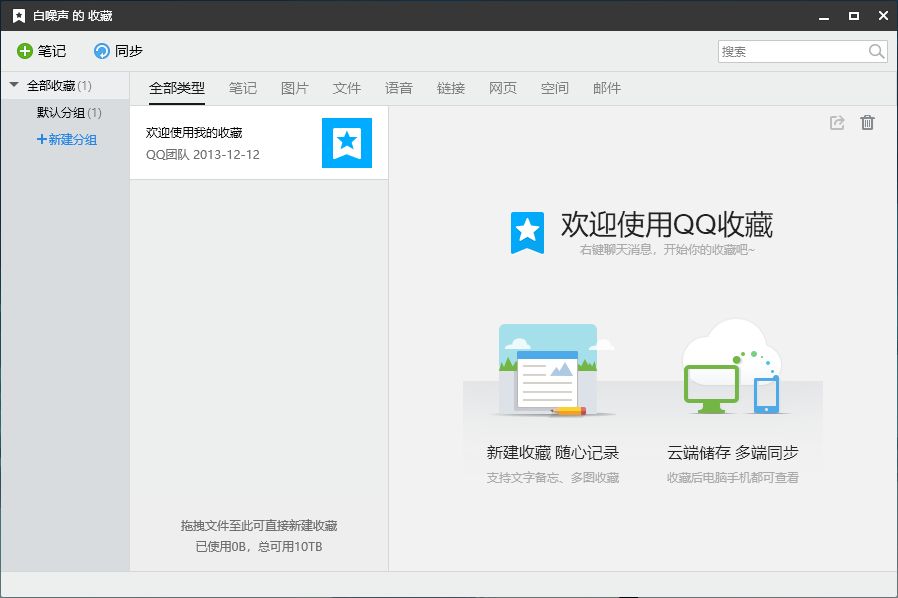Click the green plus new note icon
This screenshot has height=598, width=898.
25,51
